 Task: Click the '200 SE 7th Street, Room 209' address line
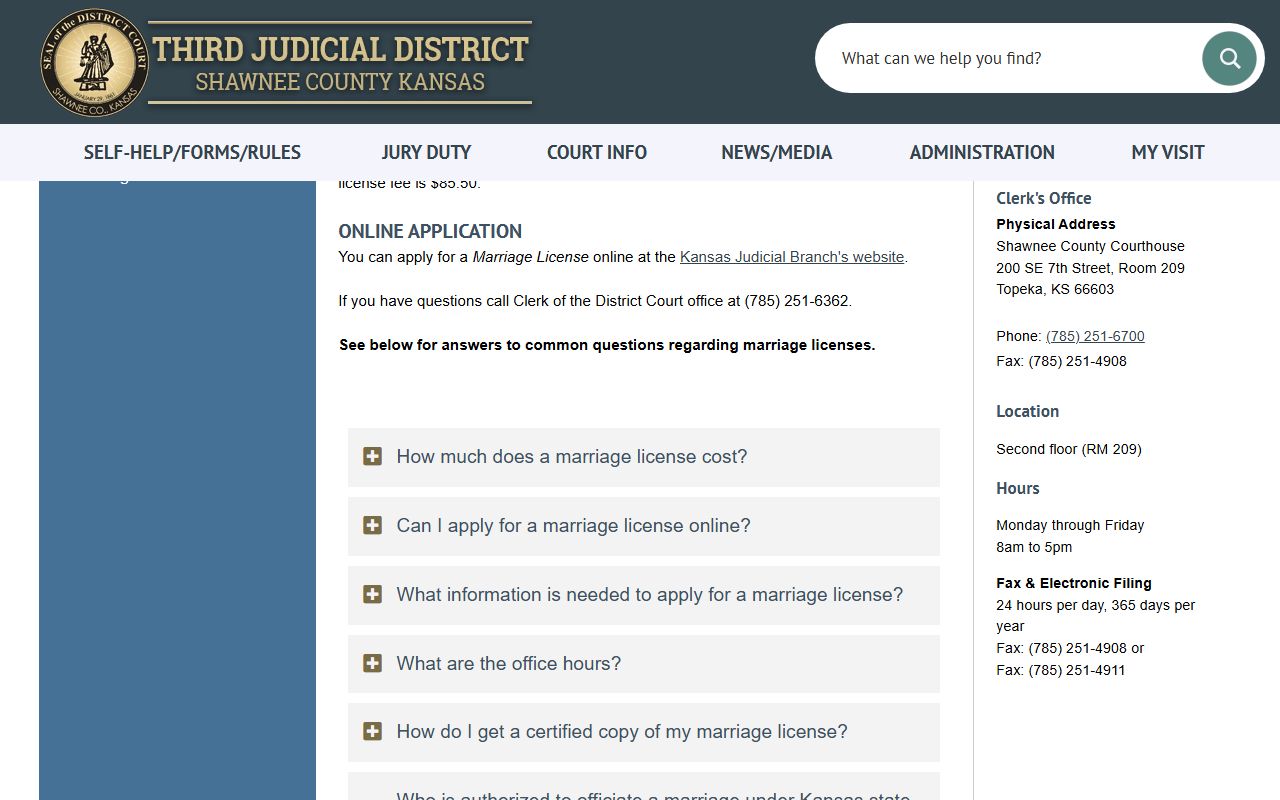pos(1090,268)
